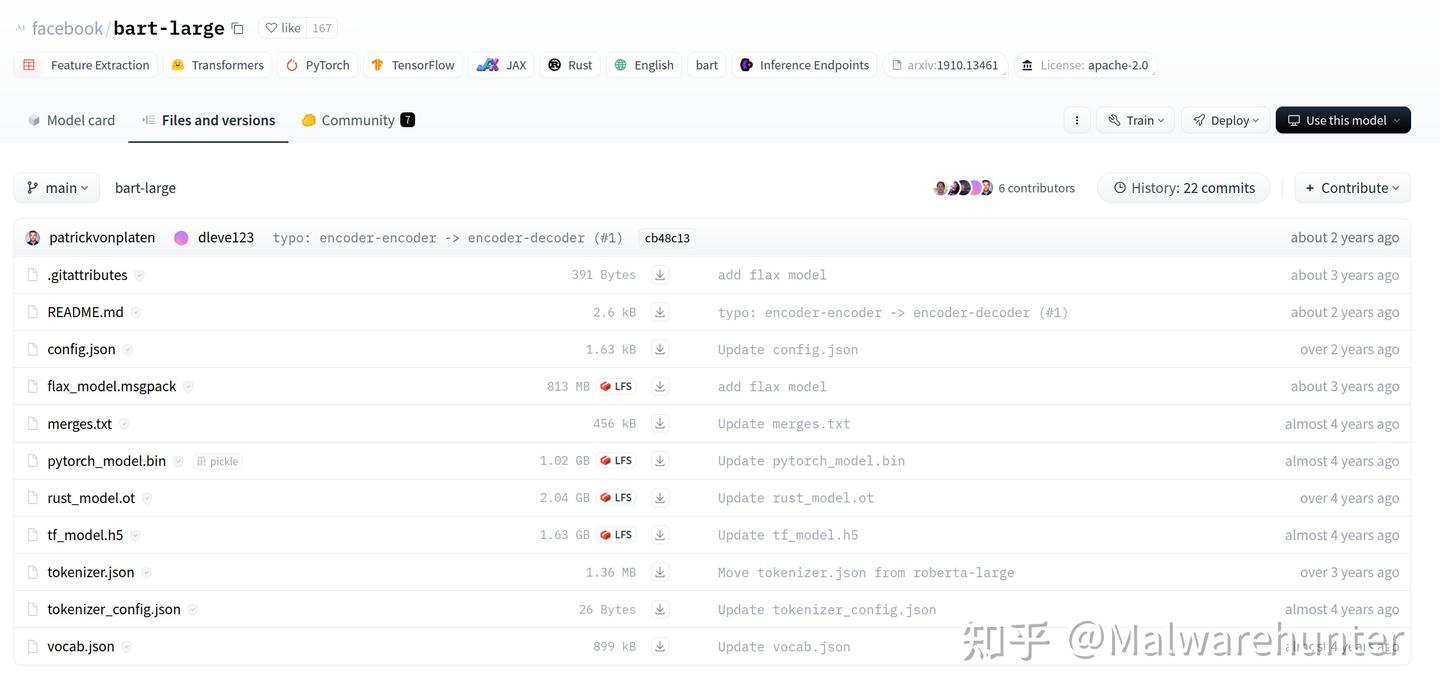Download flax_model.msgpack via its download icon

point(660,386)
